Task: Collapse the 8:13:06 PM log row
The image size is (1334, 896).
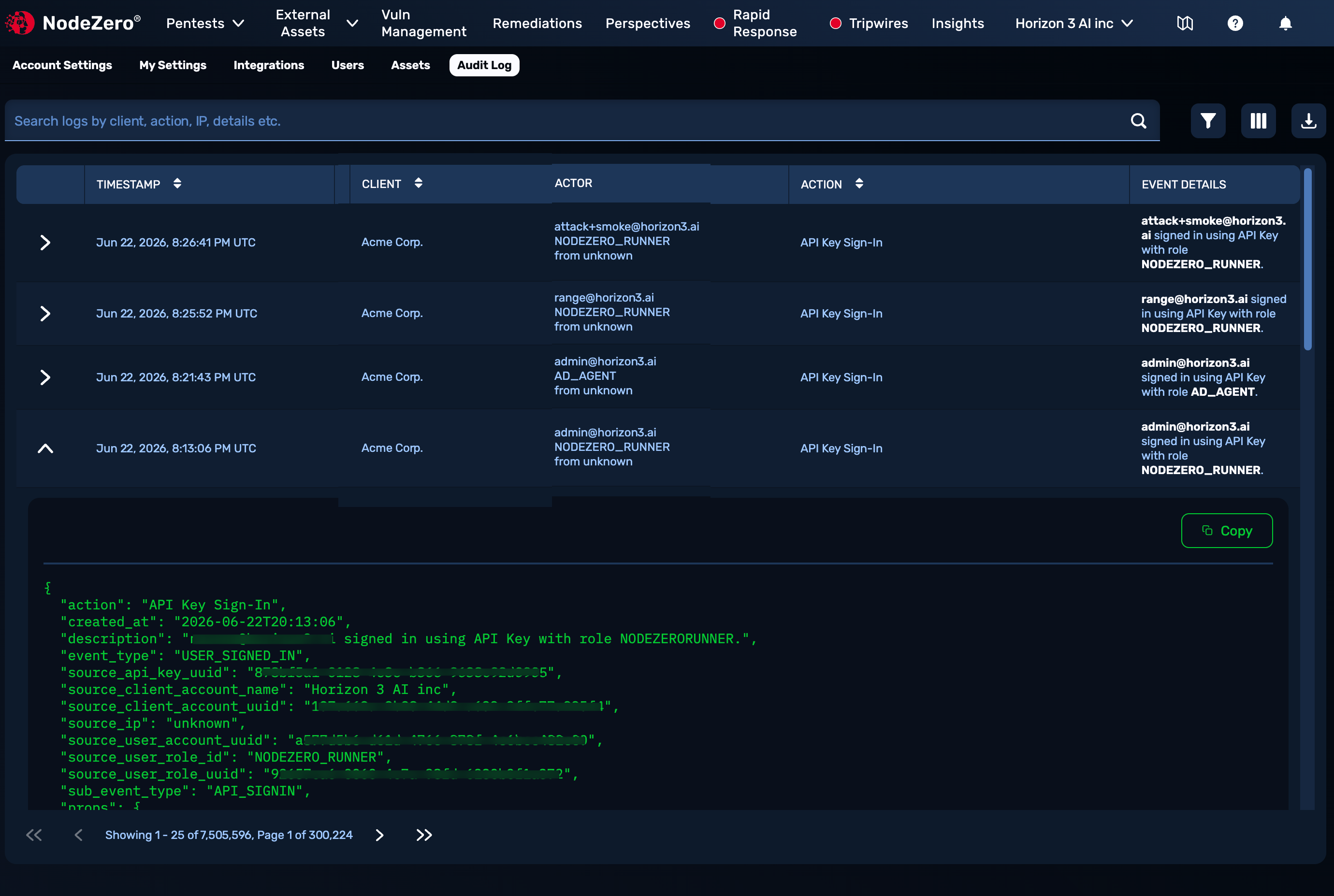Action: pyautogui.click(x=45, y=448)
